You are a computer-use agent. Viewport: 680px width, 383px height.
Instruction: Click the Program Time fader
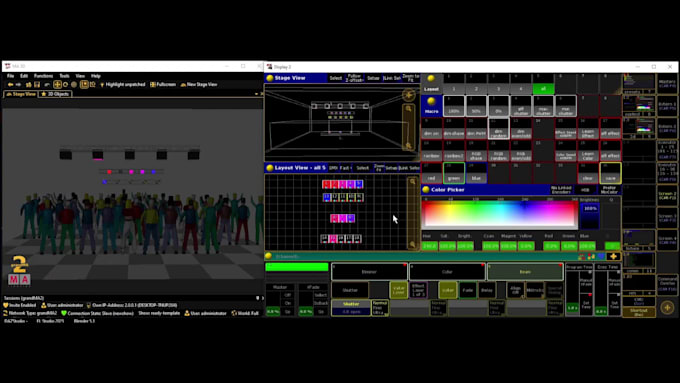pyautogui.click(x=572, y=293)
